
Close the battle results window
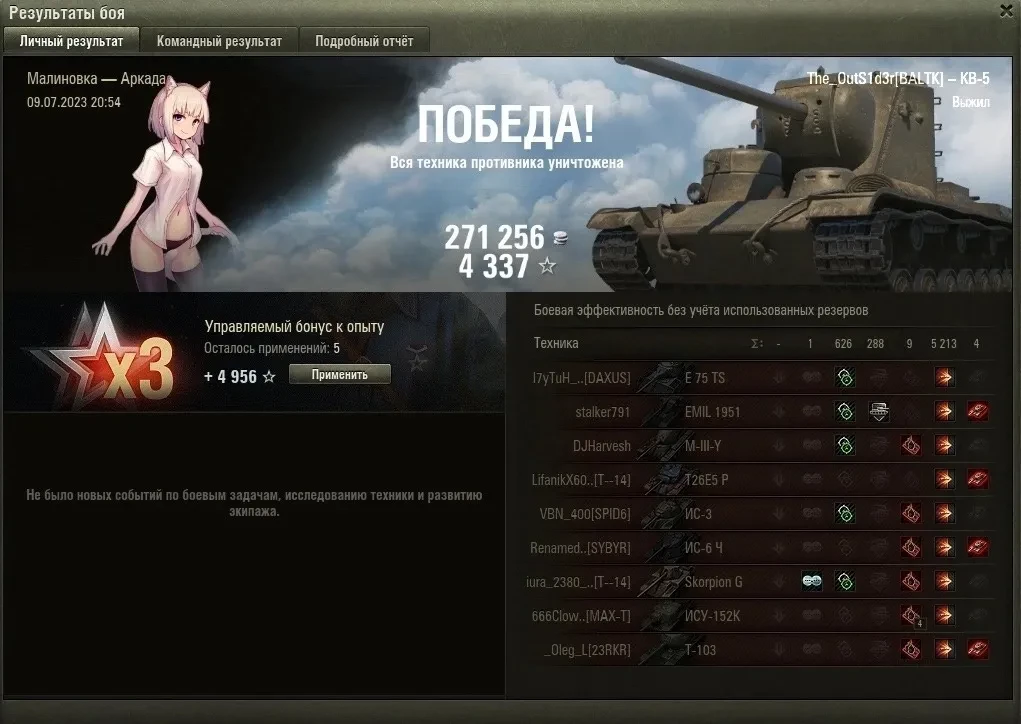[1007, 11]
